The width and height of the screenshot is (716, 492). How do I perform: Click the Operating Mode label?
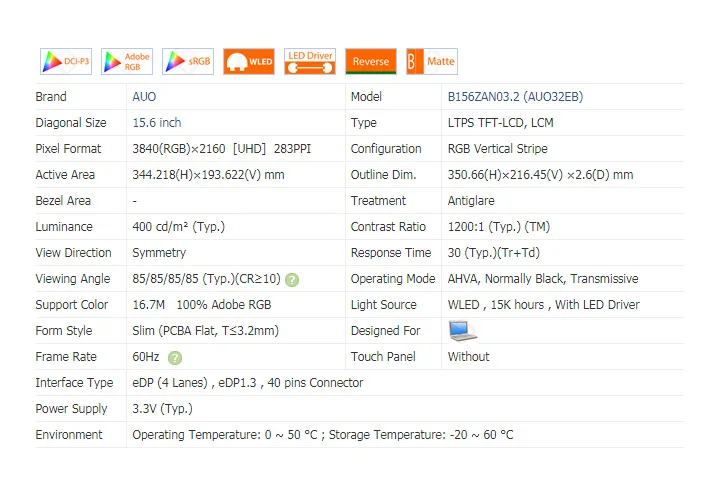tap(393, 279)
